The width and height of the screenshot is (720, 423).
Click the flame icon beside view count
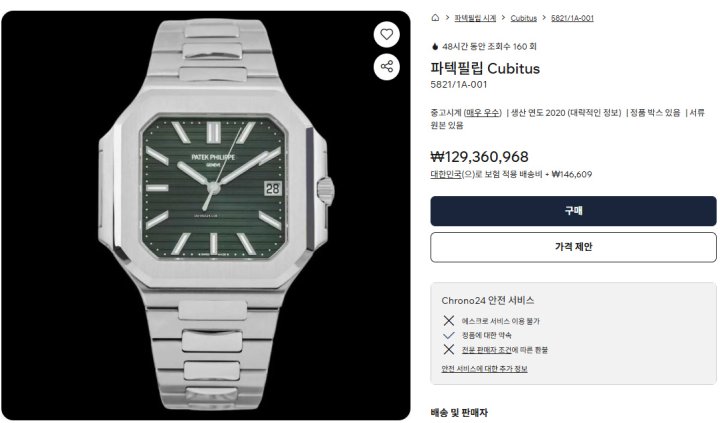435,46
